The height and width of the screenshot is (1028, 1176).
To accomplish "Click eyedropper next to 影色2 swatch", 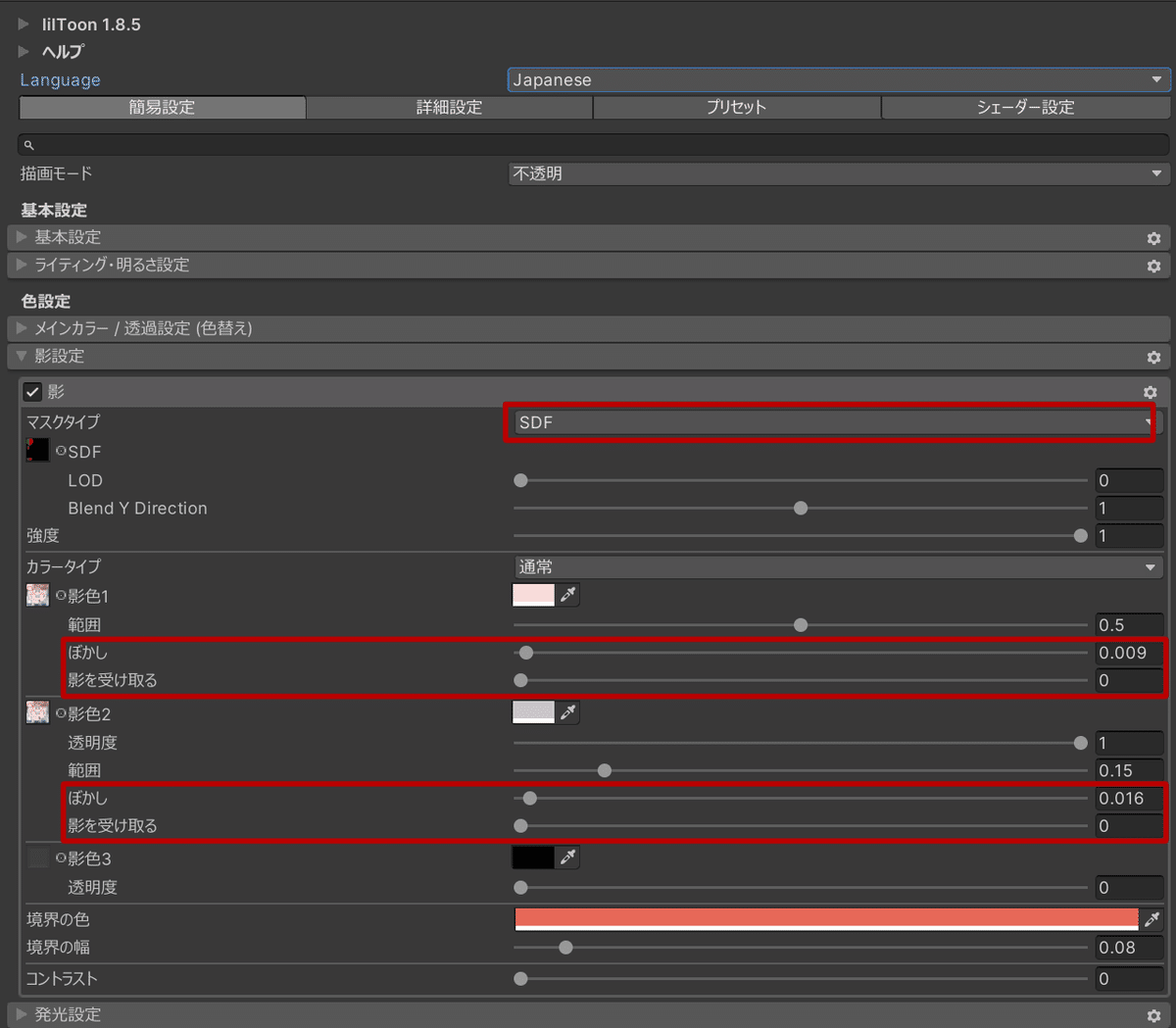I will (x=567, y=712).
